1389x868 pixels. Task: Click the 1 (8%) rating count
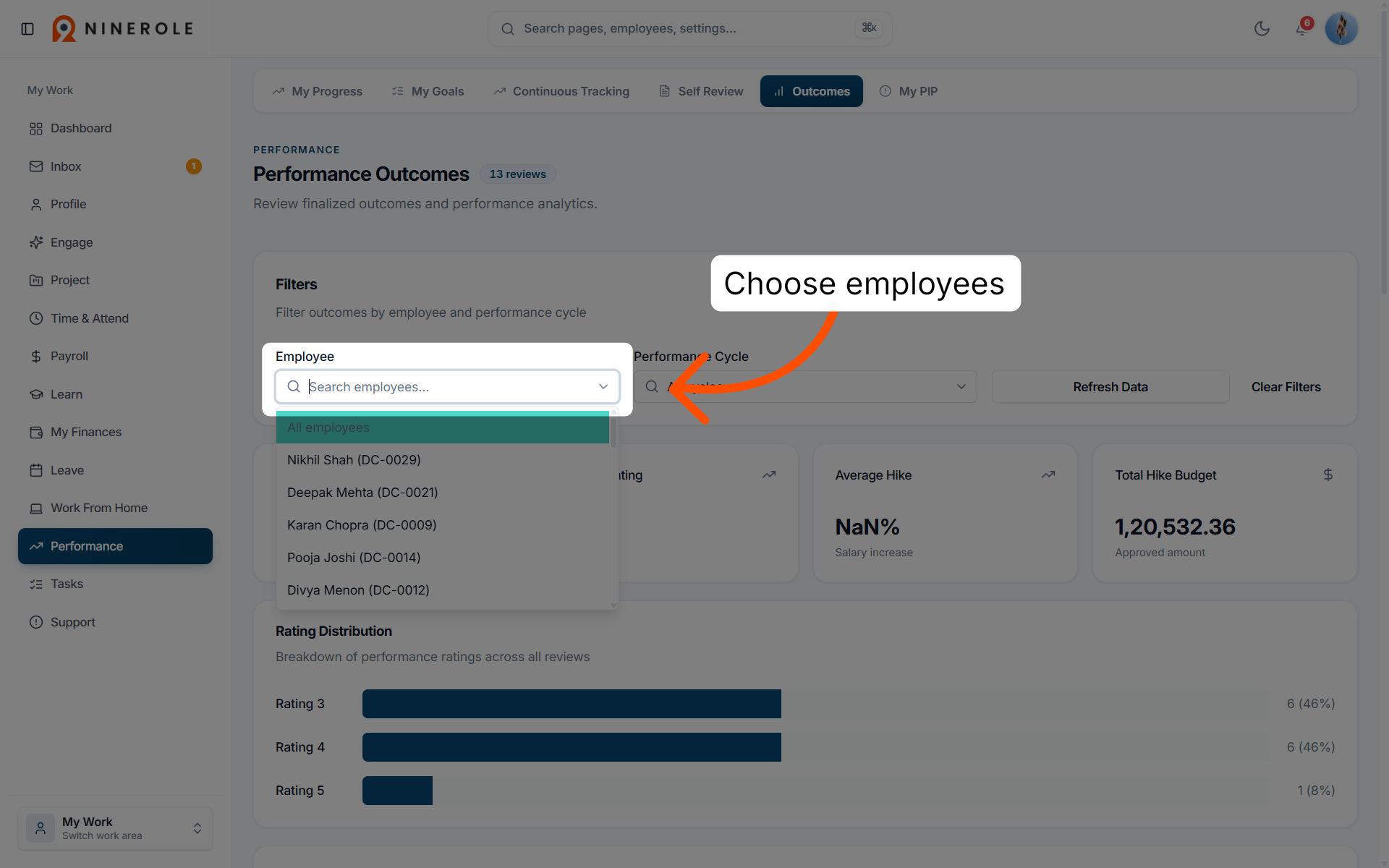1316,791
